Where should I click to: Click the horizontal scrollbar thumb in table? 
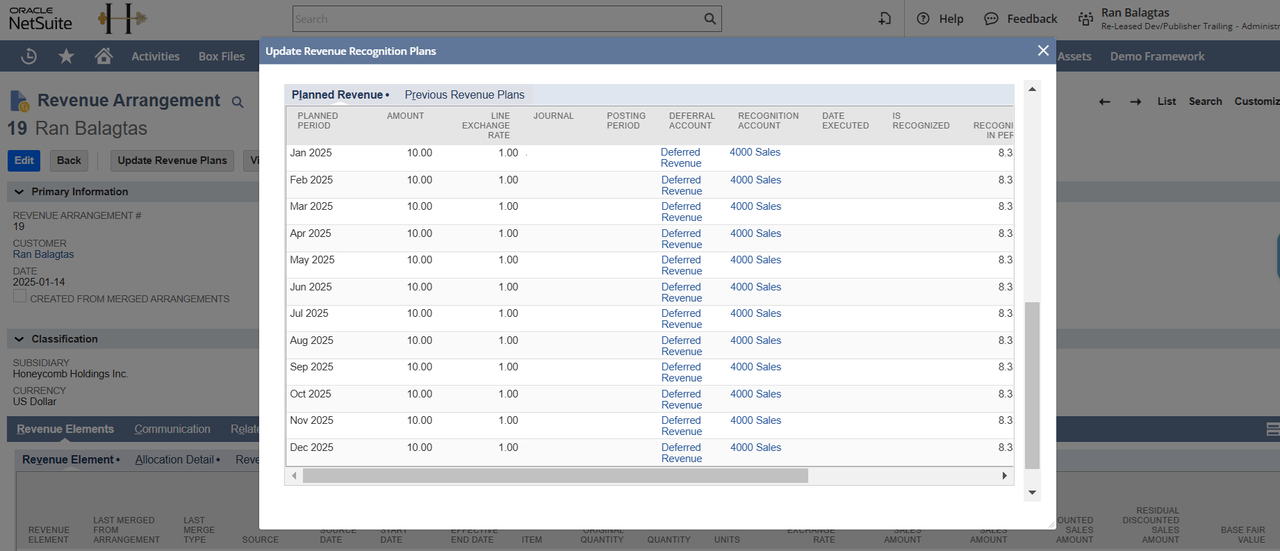pyautogui.click(x=555, y=476)
